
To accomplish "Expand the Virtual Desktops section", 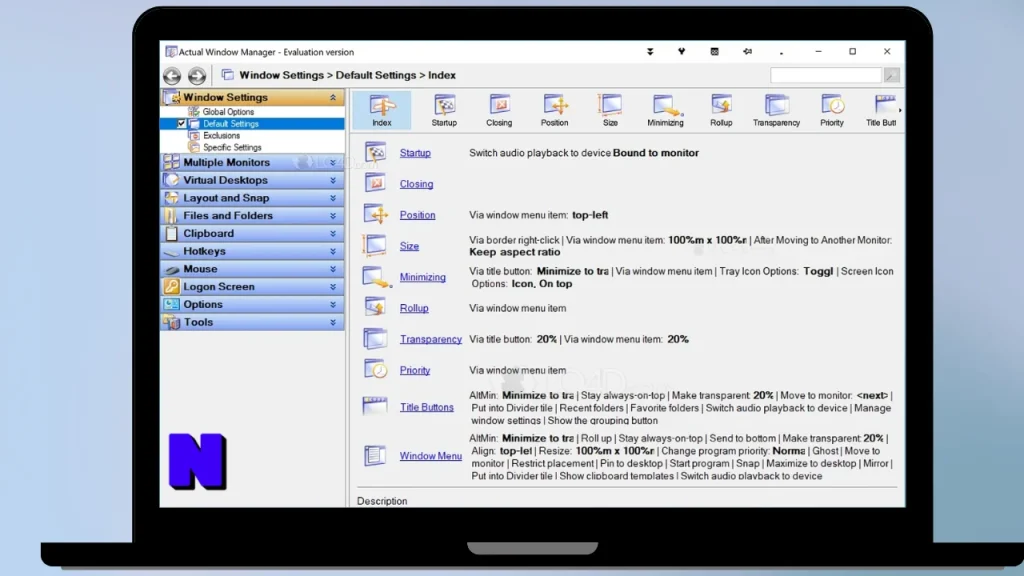I will click(333, 180).
